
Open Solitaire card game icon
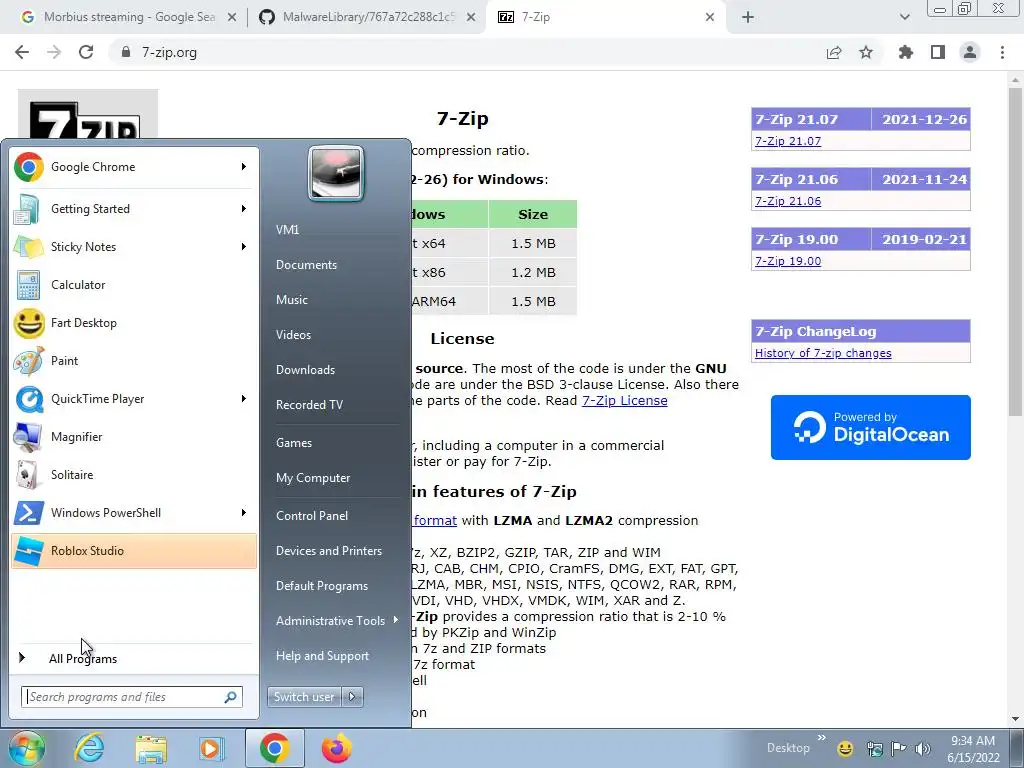click(x=29, y=475)
